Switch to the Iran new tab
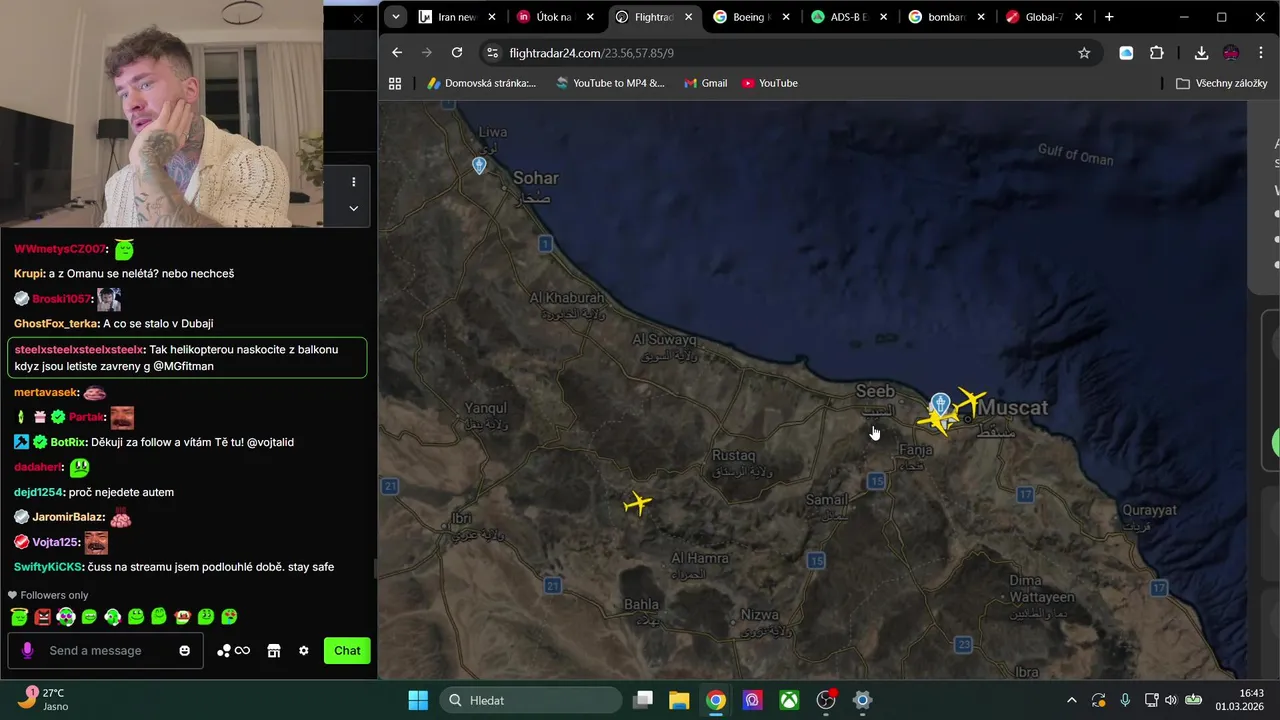 tap(457, 17)
